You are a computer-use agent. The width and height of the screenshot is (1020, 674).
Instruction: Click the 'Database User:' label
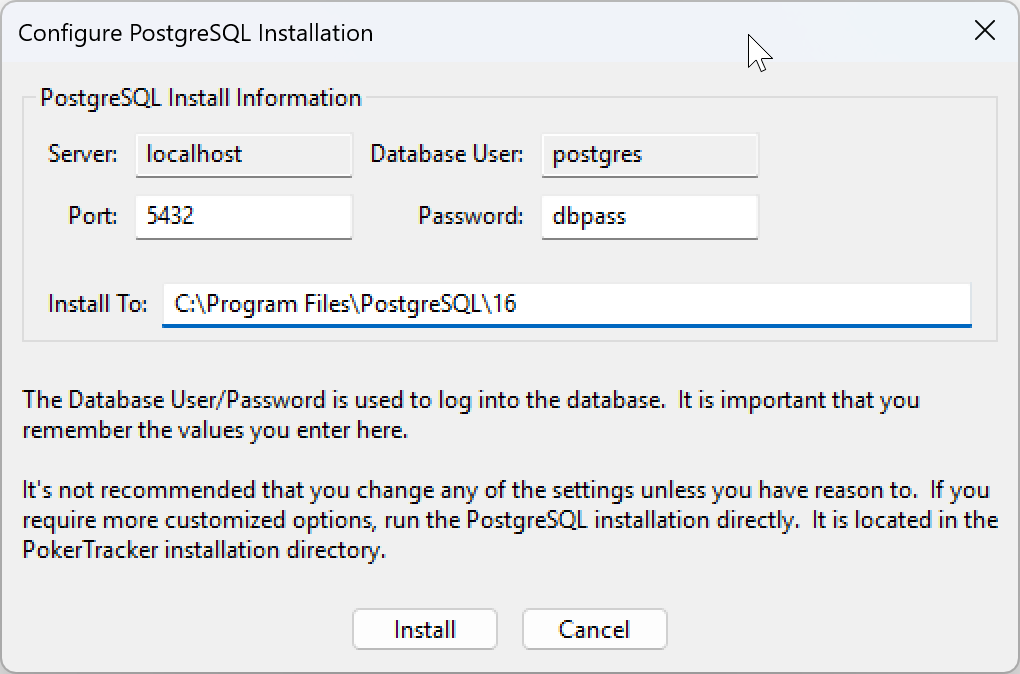click(x=447, y=155)
